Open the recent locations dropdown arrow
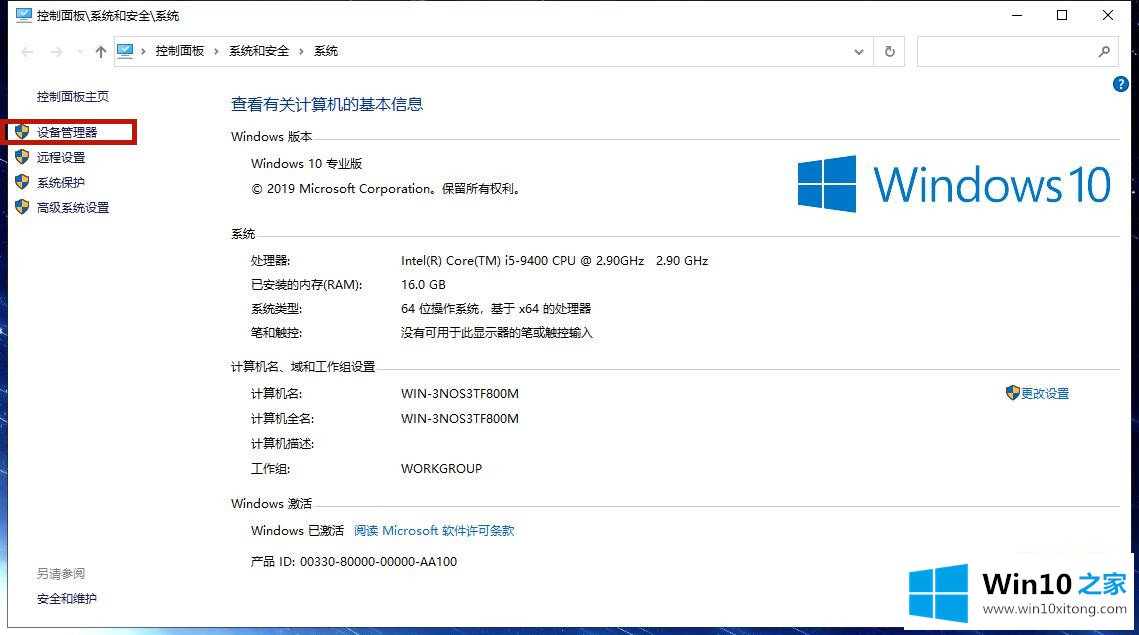Screen dimensions: 1139x635 [80, 52]
